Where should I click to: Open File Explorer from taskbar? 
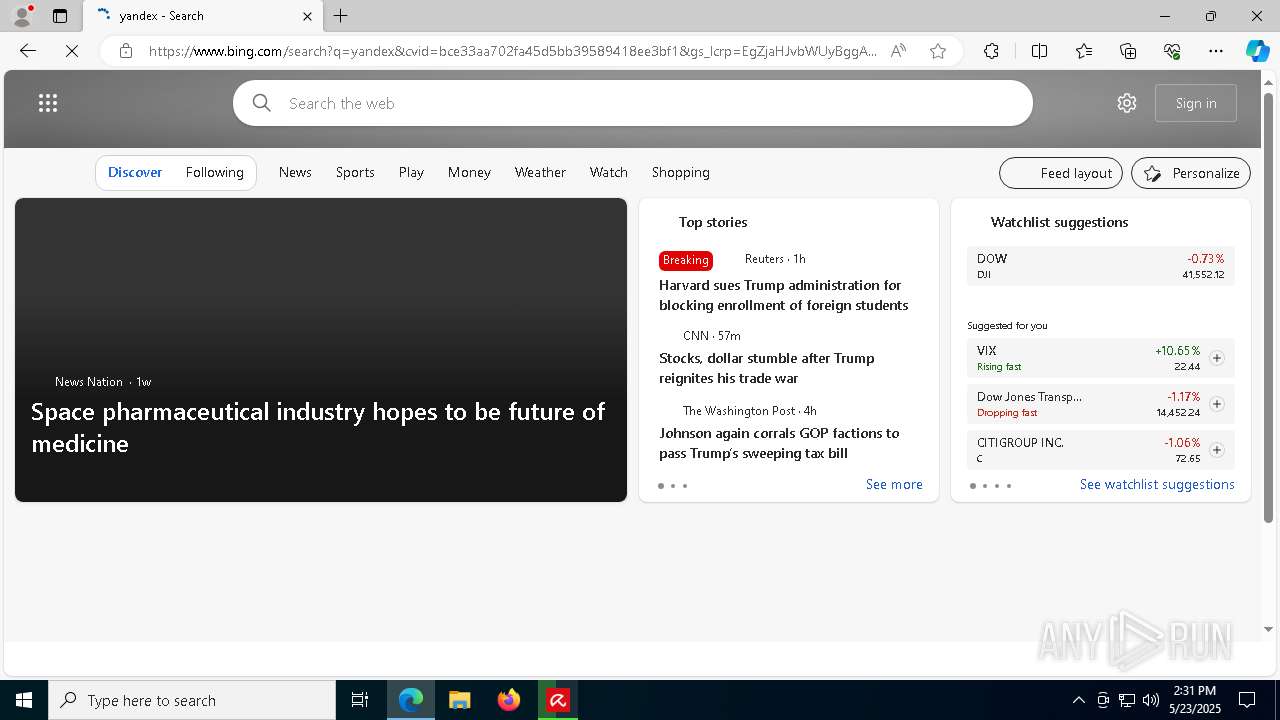(459, 700)
